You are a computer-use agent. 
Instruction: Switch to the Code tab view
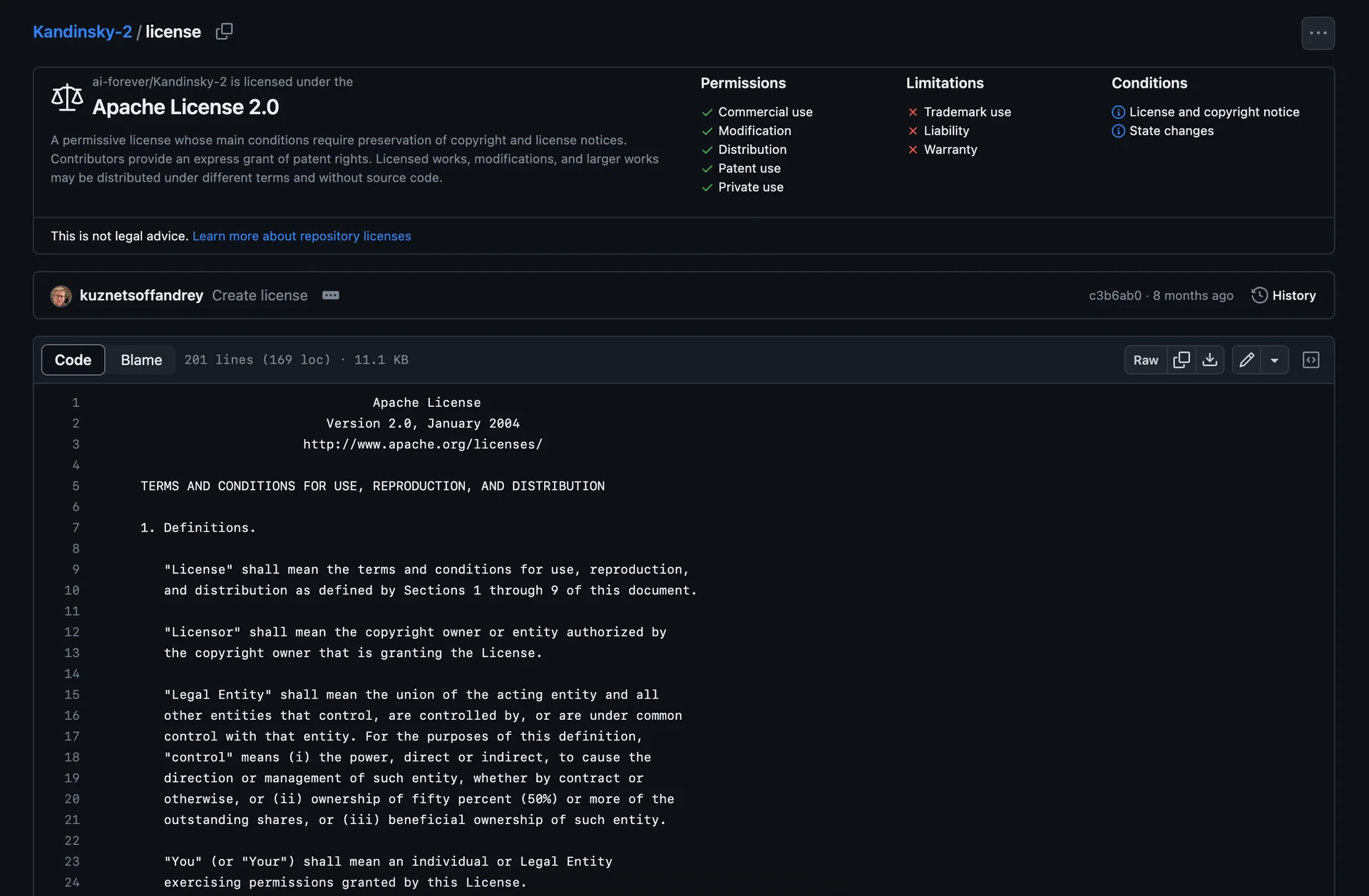click(x=73, y=359)
